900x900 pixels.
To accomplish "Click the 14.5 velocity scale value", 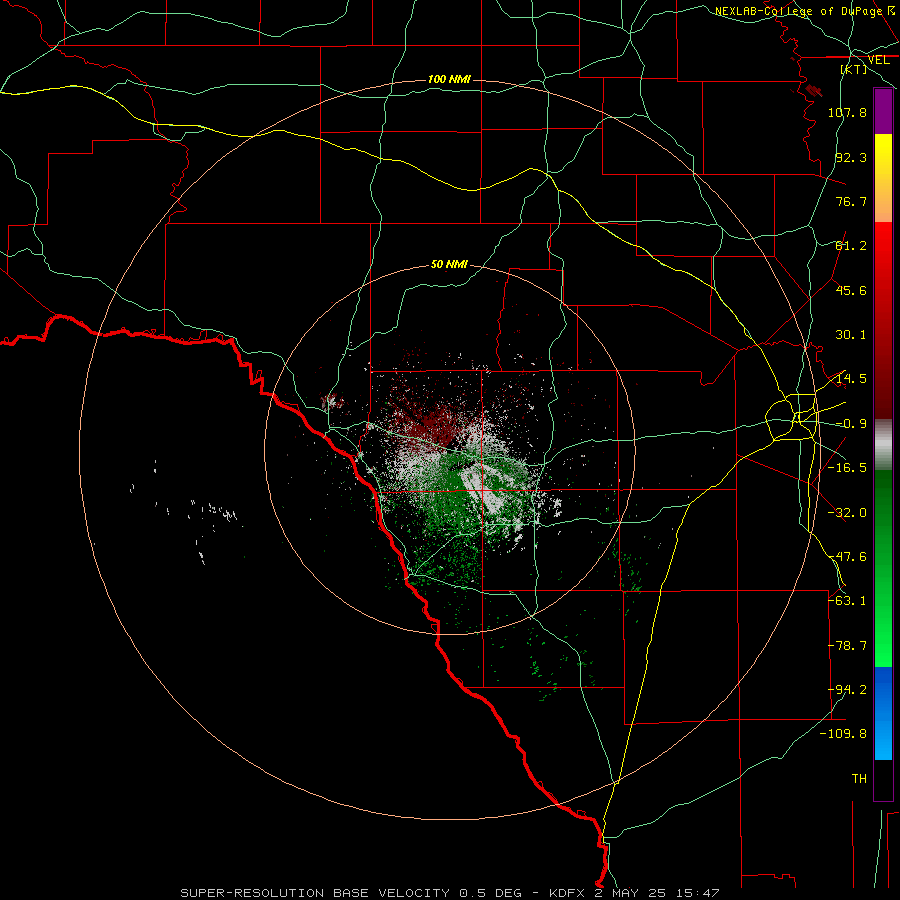I will pyautogui.click(x=851, y=379).
